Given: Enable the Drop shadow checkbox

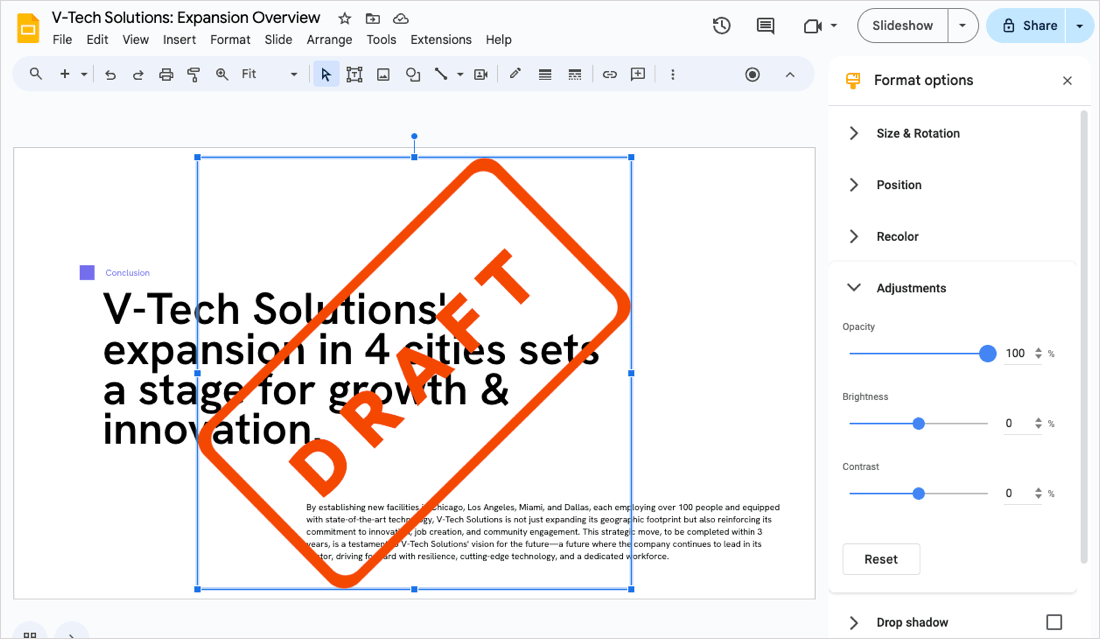Looking at the screenshot, I should [1054, 622].
